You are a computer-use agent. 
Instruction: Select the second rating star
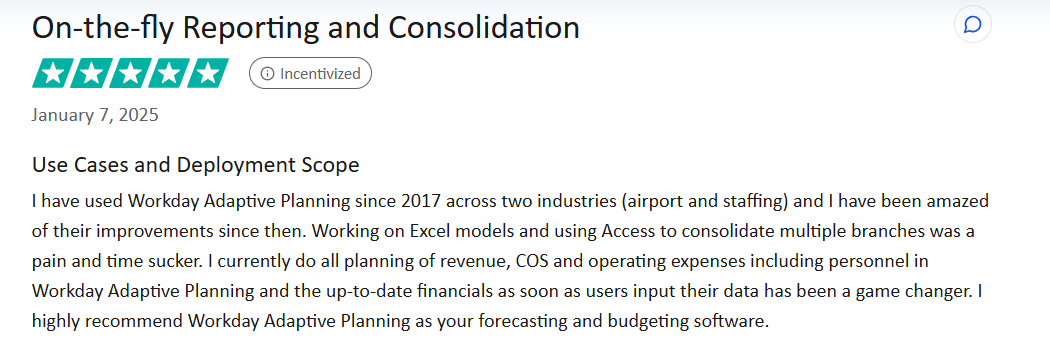pyautogui.click(x=91, y=73)
